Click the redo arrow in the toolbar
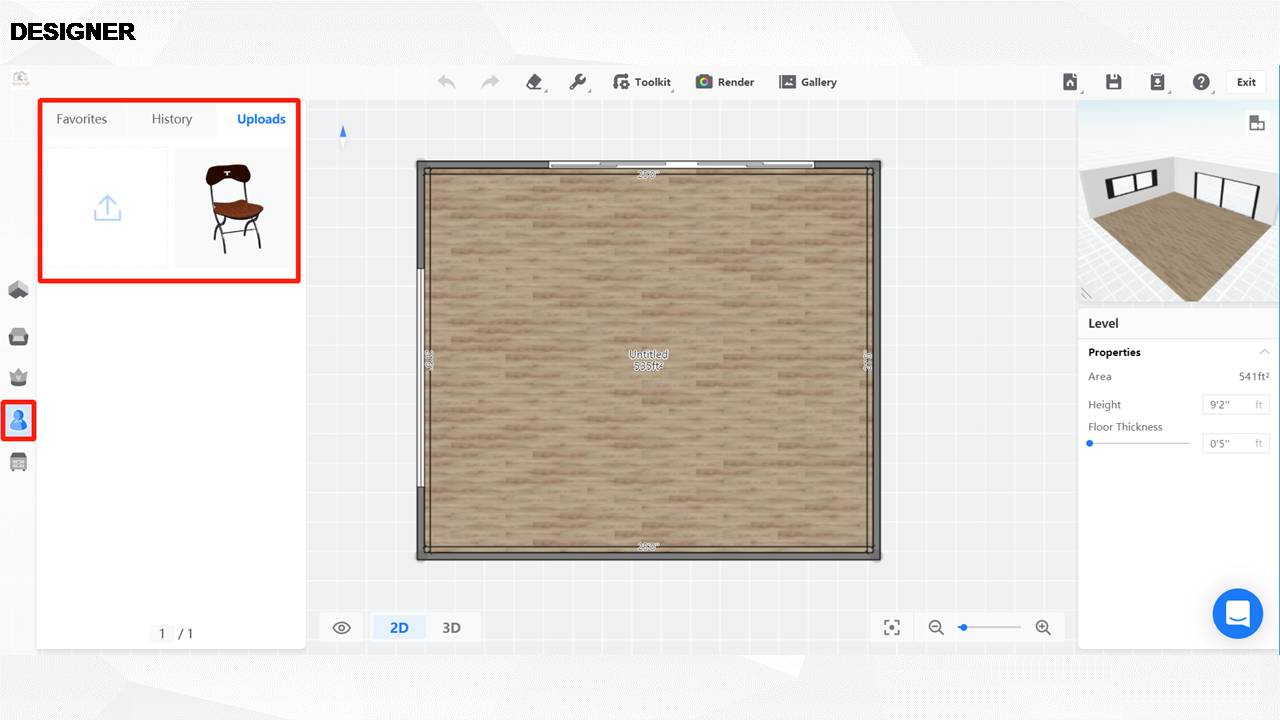This screenshot has width=1280, height=720. (x=490, y=82)
